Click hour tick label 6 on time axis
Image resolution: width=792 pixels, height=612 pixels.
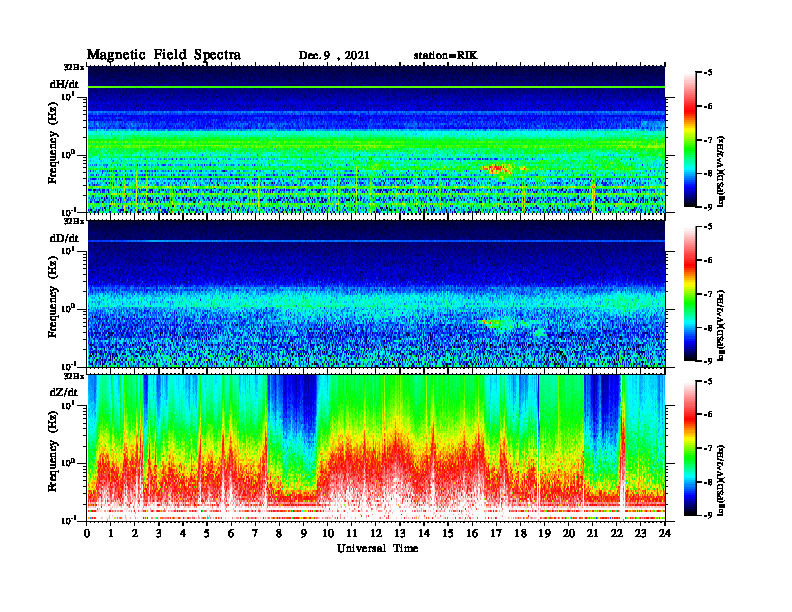pyautogui.click(x=231, y=533)
